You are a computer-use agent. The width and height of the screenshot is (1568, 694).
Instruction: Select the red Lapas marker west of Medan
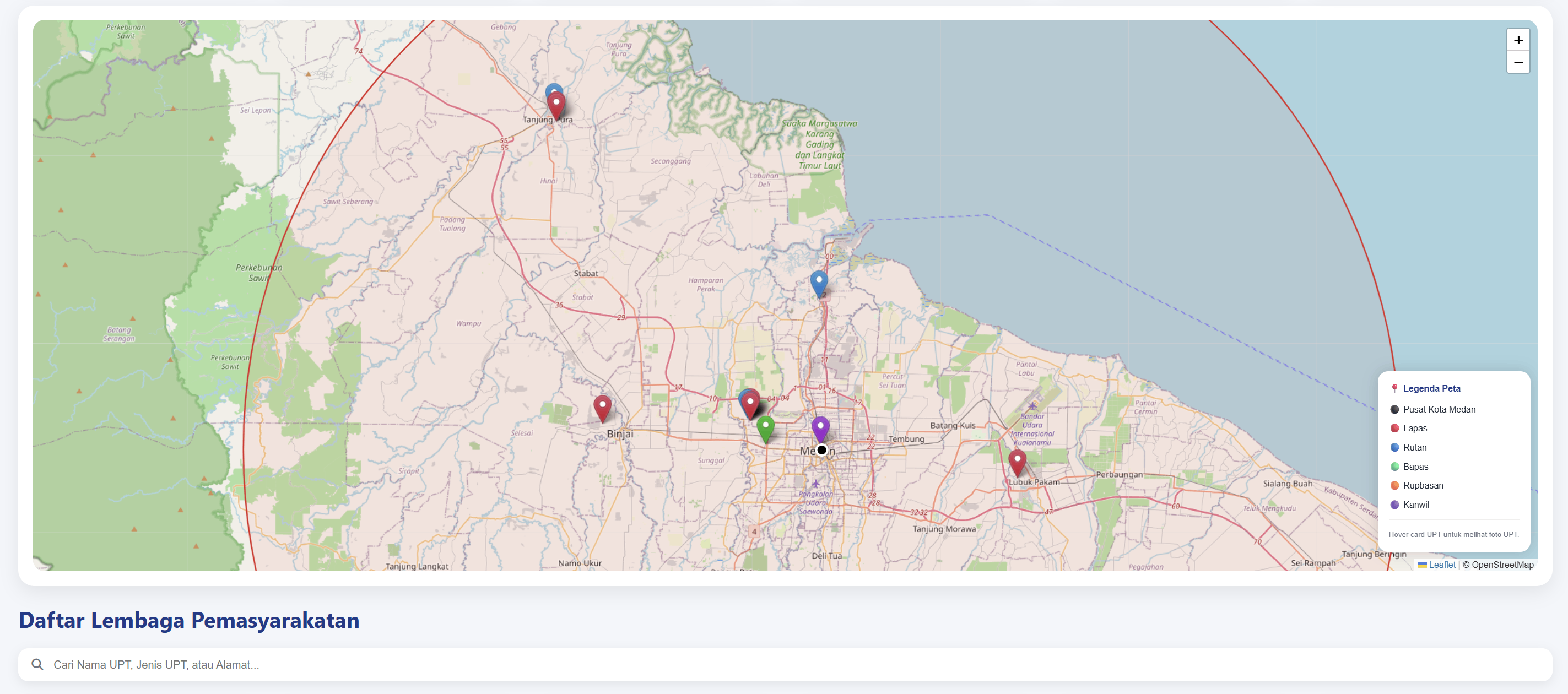(750, 406)
